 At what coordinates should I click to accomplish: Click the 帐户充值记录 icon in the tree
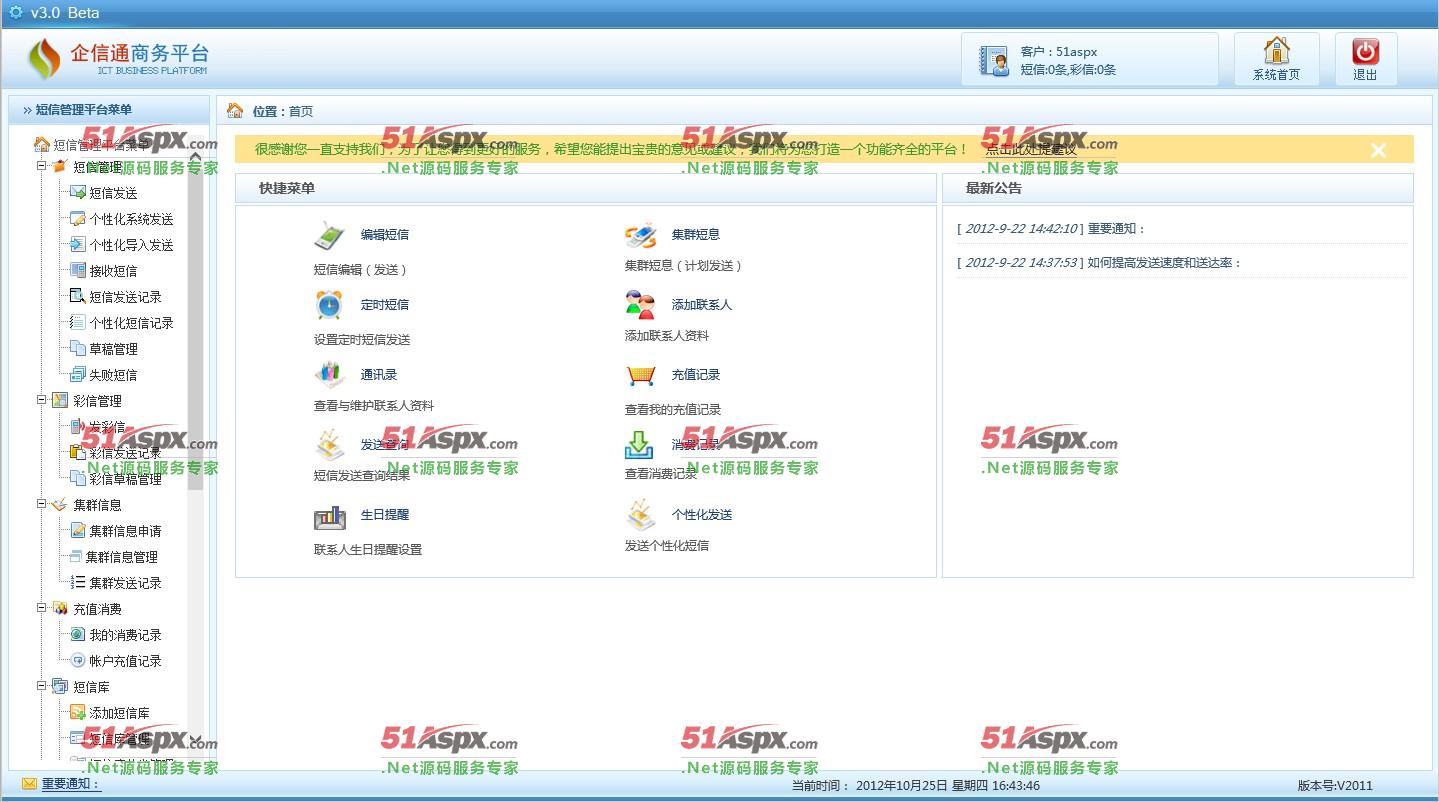coord(78,661)
